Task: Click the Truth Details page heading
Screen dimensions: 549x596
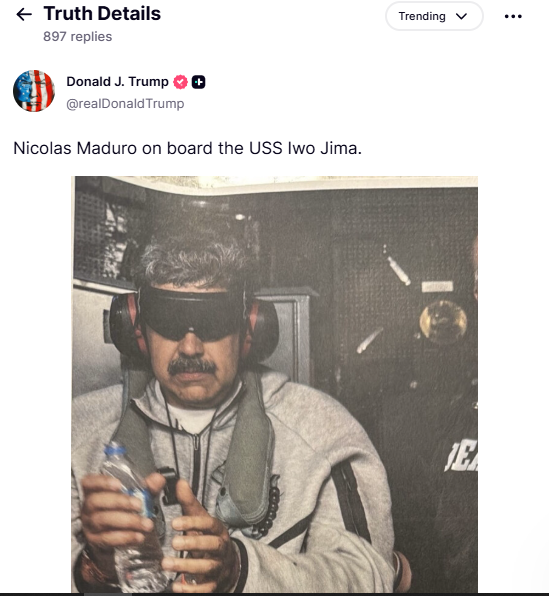Action: click(102, 14)
